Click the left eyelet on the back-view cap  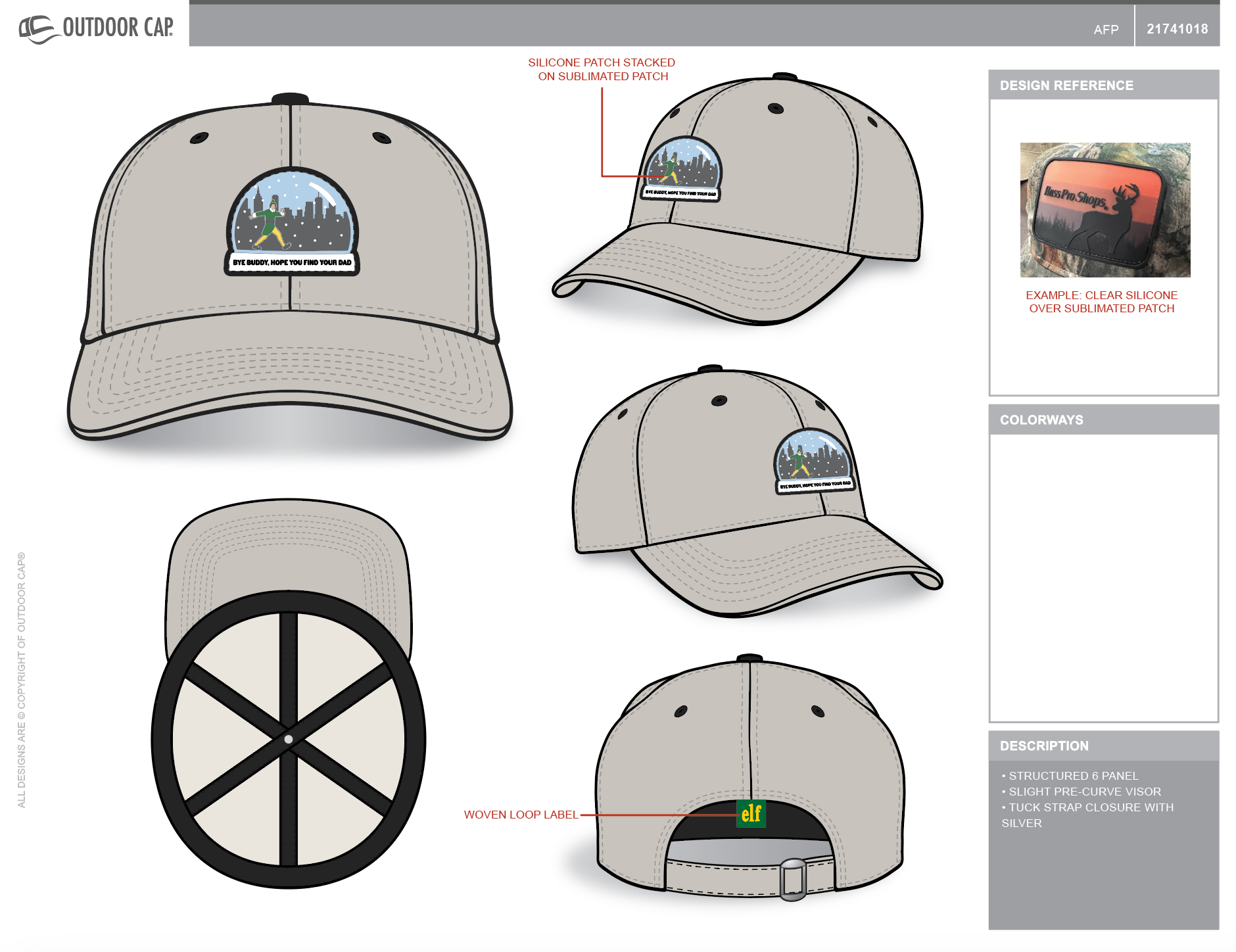(681, 711)
